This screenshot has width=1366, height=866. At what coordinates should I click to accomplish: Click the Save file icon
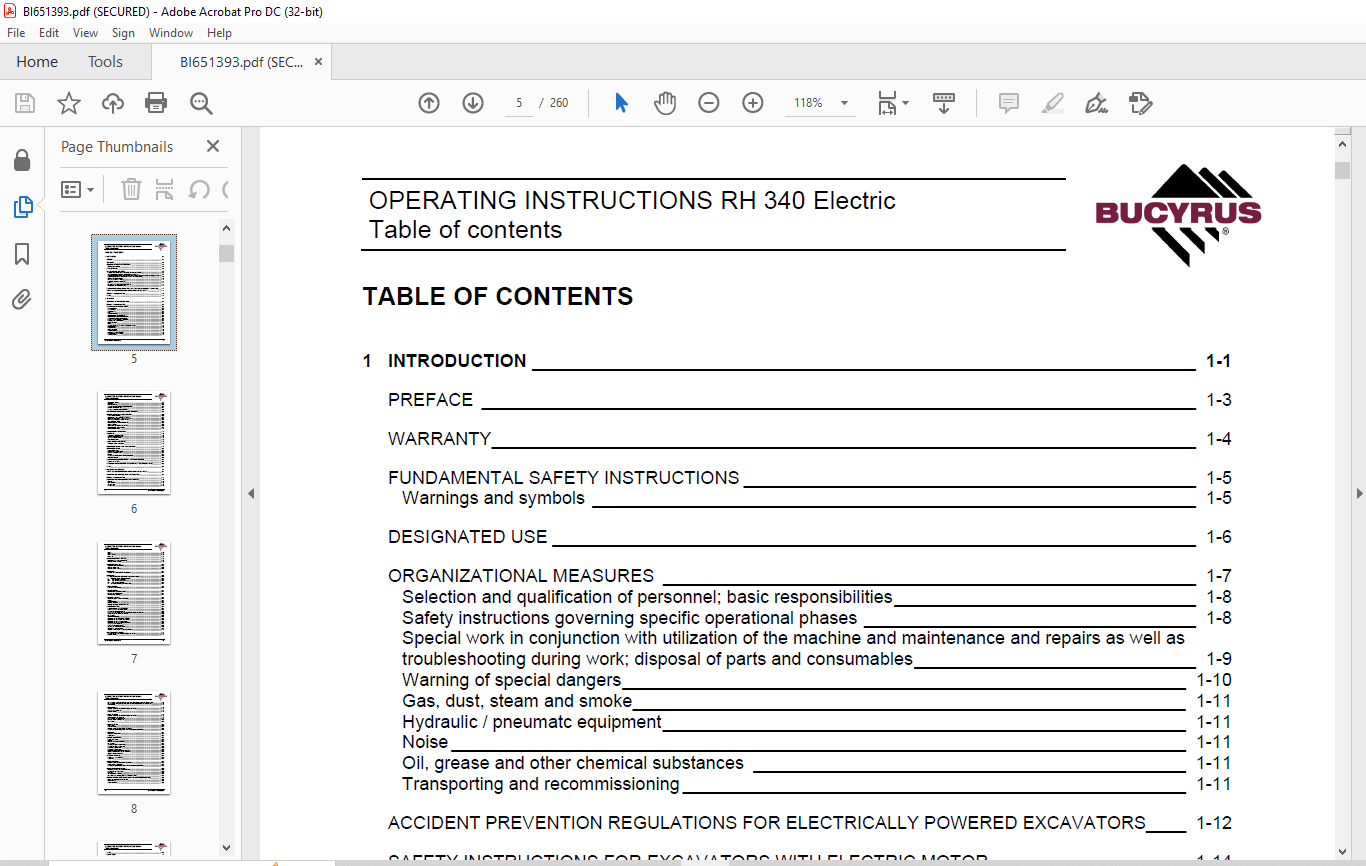click(x=25, y=103)
